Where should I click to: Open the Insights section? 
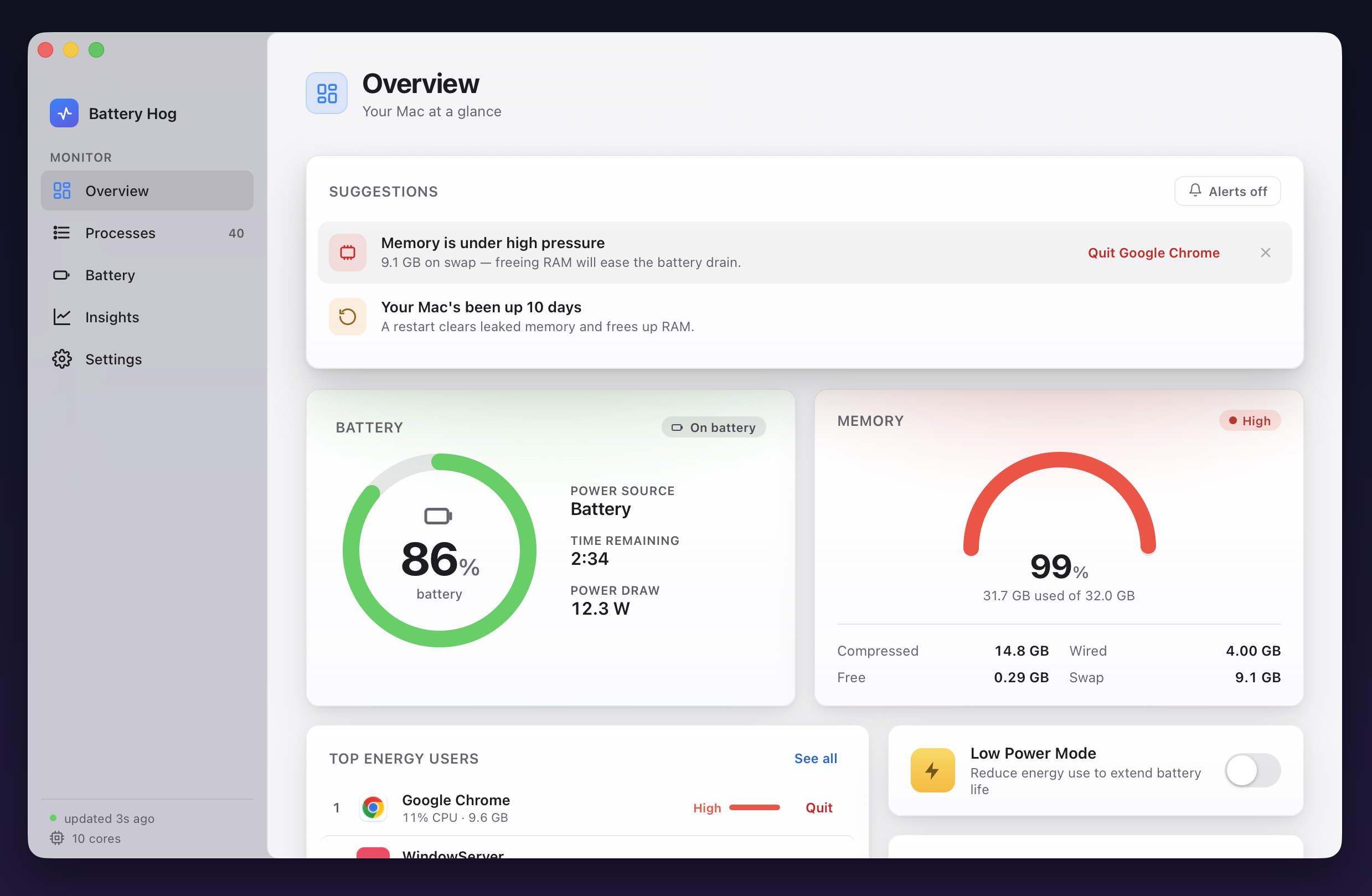point(147,317)
